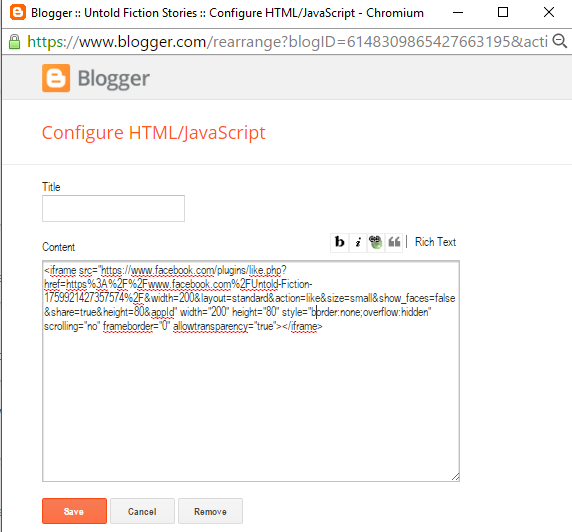Click the blogger.com URL in address bar

coord(287,42)
